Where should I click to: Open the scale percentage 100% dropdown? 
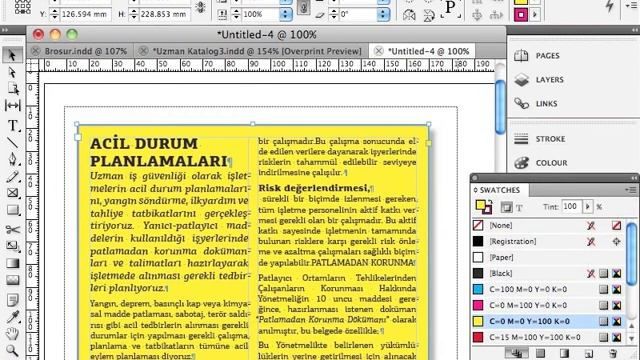click(286, 14)
